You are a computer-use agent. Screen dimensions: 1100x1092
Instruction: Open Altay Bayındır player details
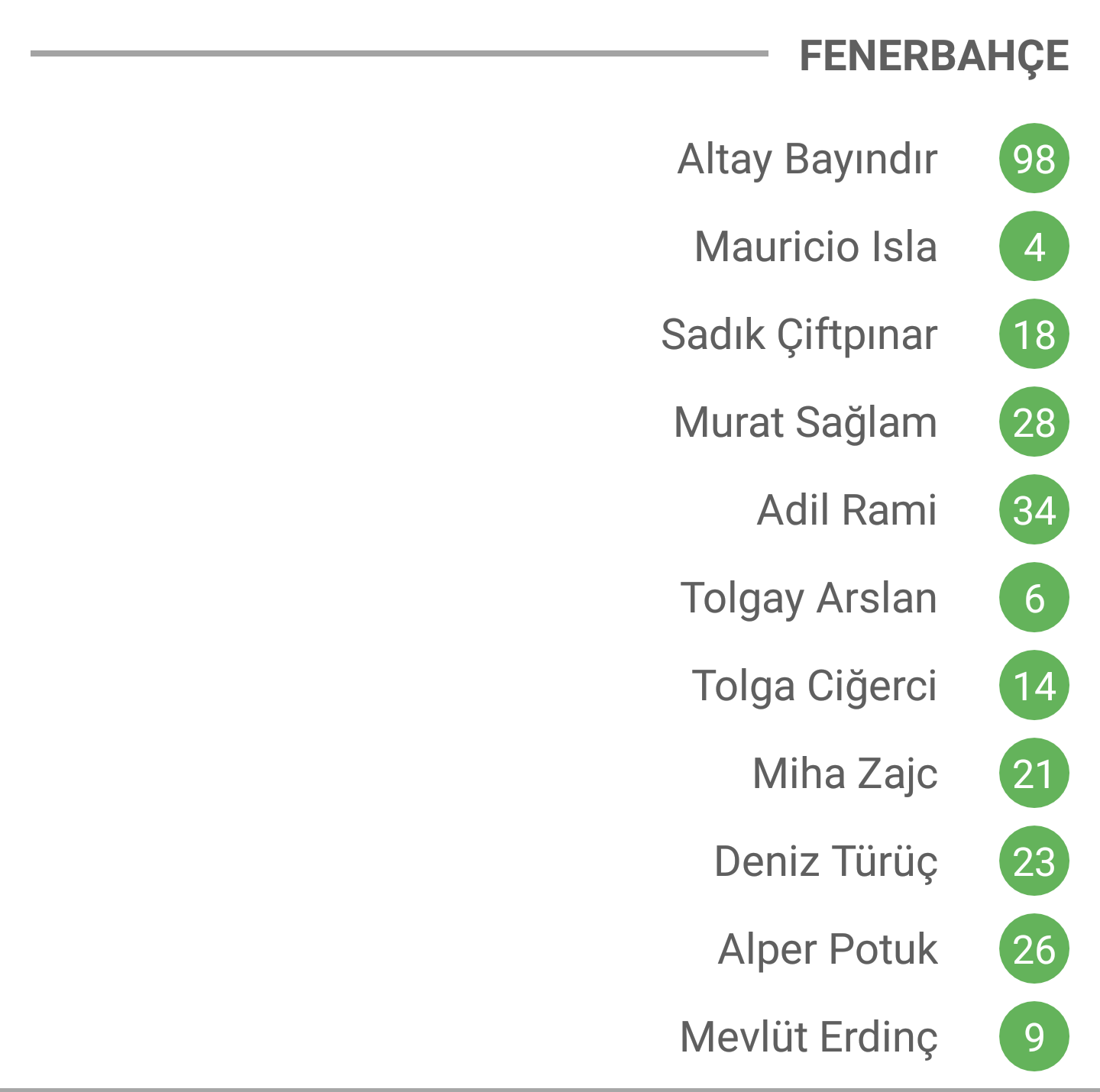(x=807, y=160)
